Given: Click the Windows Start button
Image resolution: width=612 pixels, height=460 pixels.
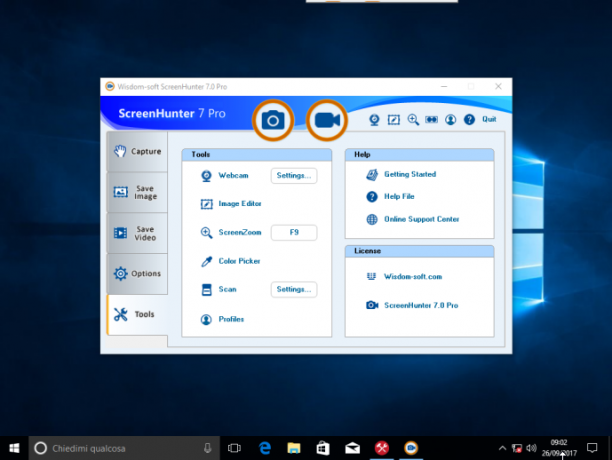Looking at the screenshot, I should (14, 448).
